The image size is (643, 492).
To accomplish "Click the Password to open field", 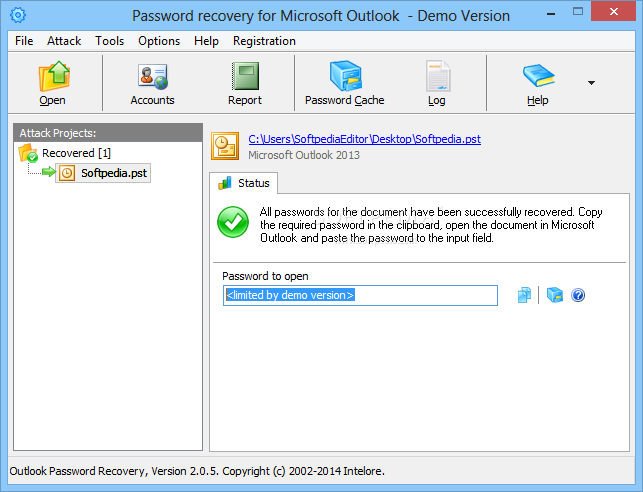I will coord(360,296).
